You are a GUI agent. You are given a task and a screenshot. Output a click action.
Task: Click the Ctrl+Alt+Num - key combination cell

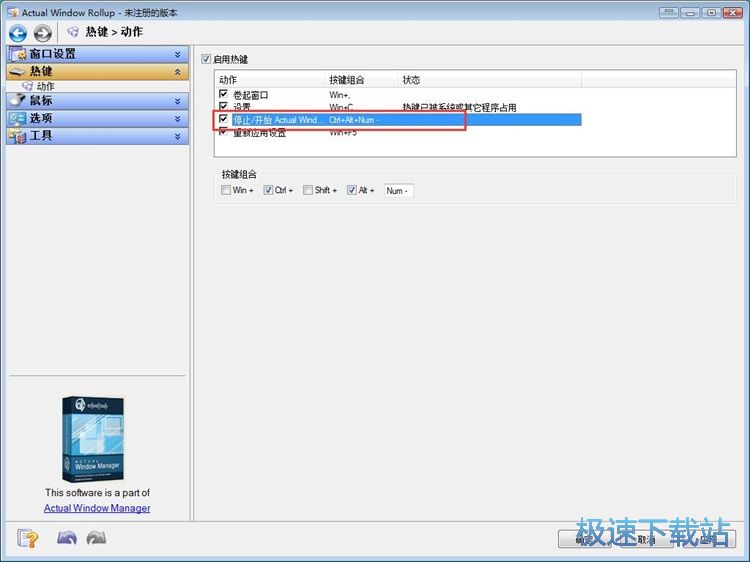[x=354, y=120]
